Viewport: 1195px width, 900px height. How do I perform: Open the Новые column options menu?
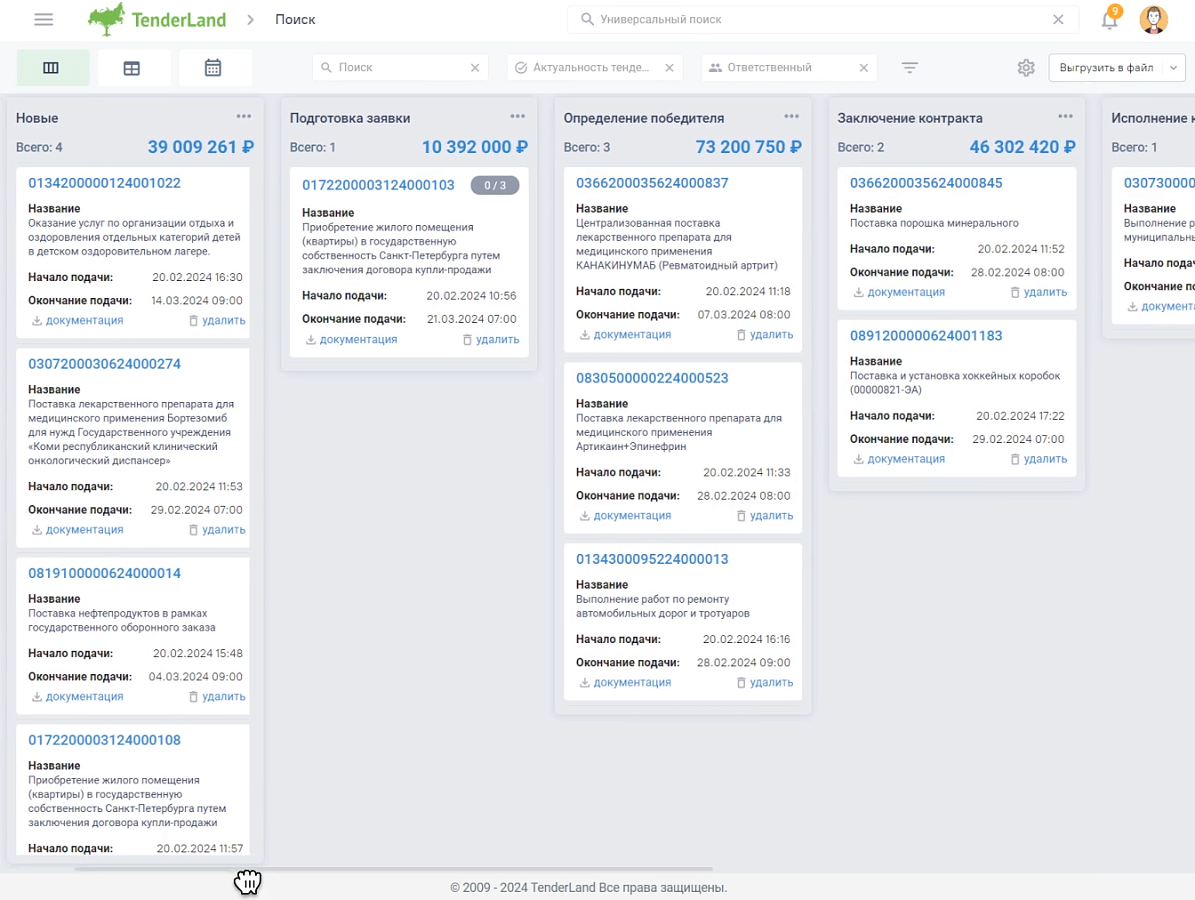(244, 117)
